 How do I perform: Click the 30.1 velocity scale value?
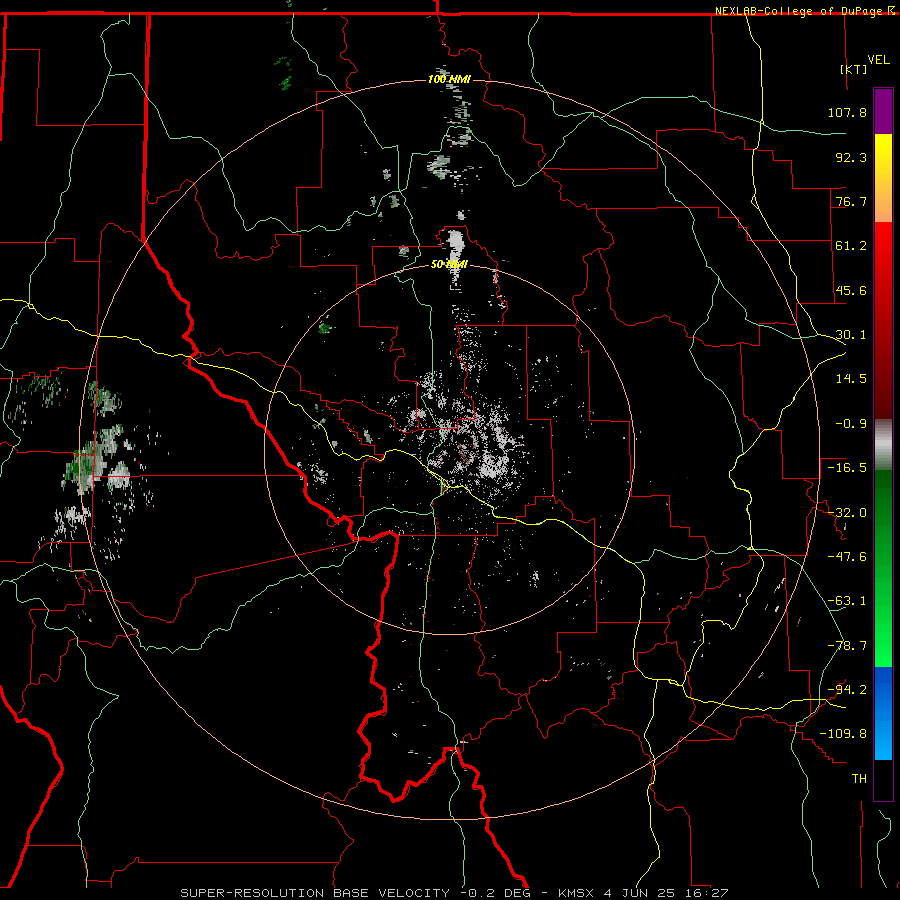click(851, 335)
